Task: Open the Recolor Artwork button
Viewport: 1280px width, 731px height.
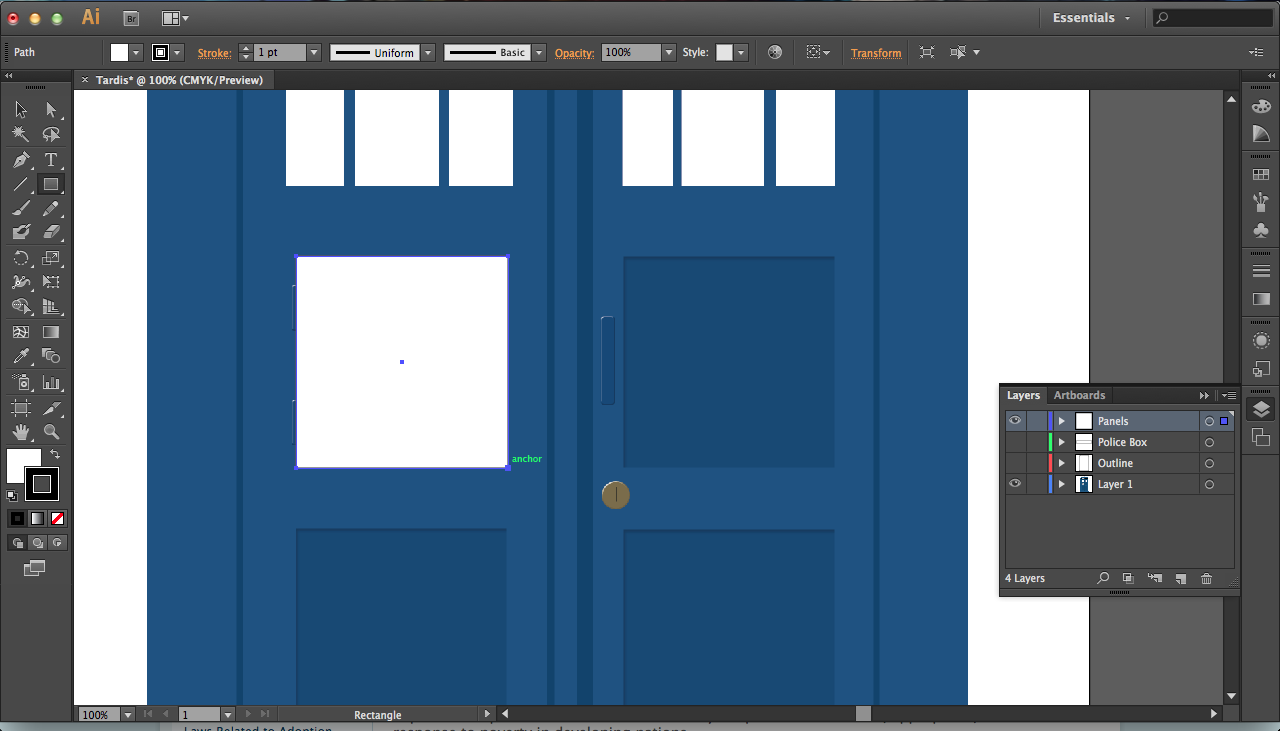Action: point(775,52)
